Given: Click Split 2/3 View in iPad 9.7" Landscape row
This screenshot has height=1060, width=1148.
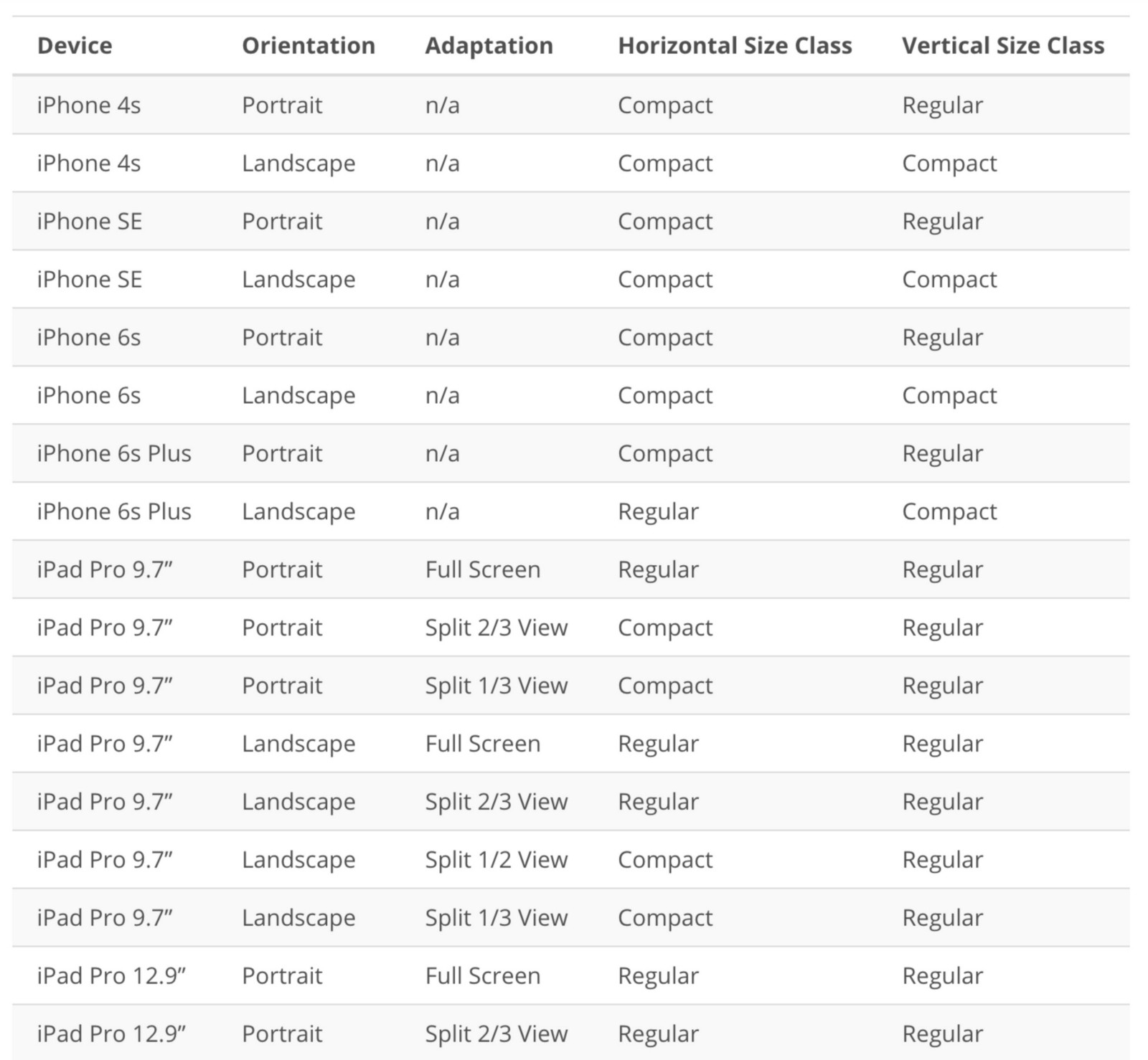Looking at the screenshot, I should tap(496, 802).
